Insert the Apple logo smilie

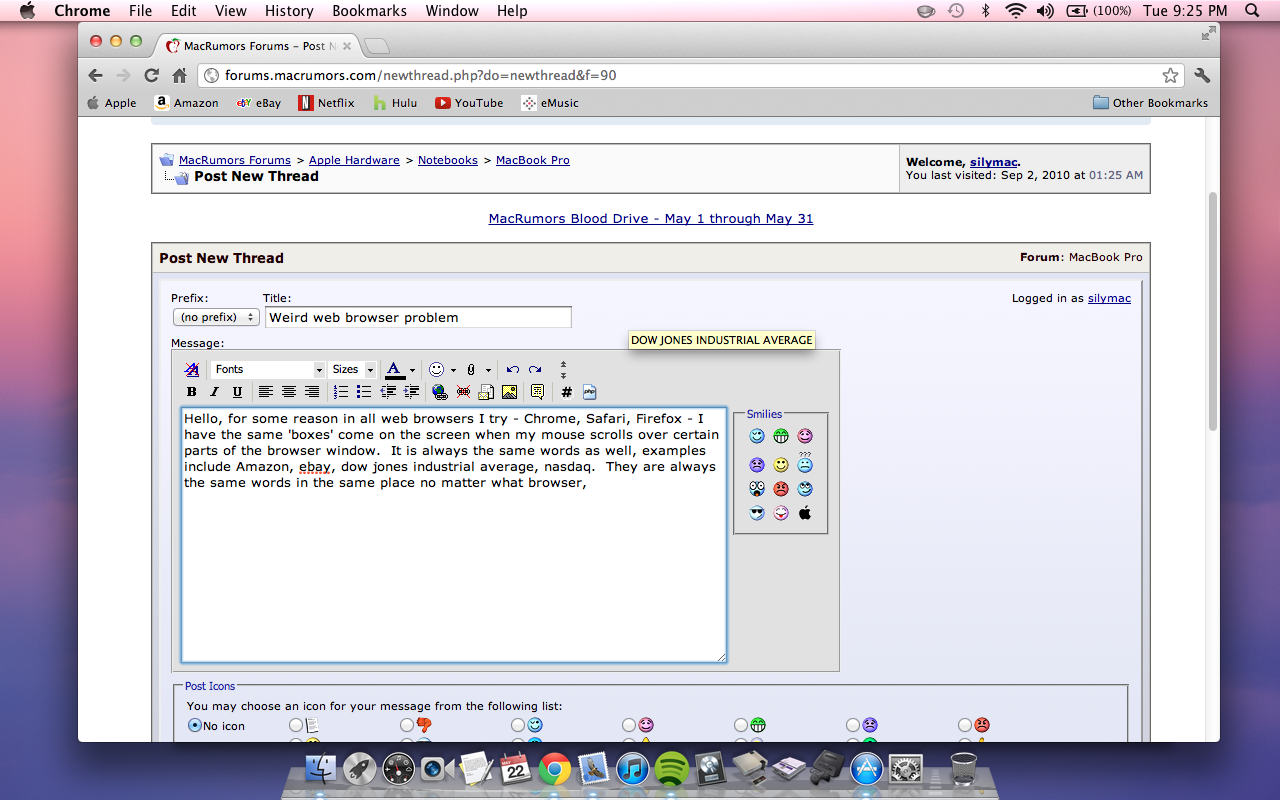(805, 513)
